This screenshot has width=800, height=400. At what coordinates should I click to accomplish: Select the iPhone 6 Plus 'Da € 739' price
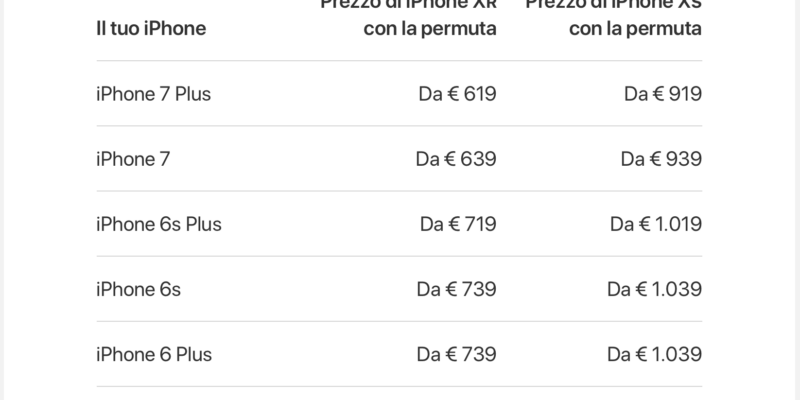457,355
